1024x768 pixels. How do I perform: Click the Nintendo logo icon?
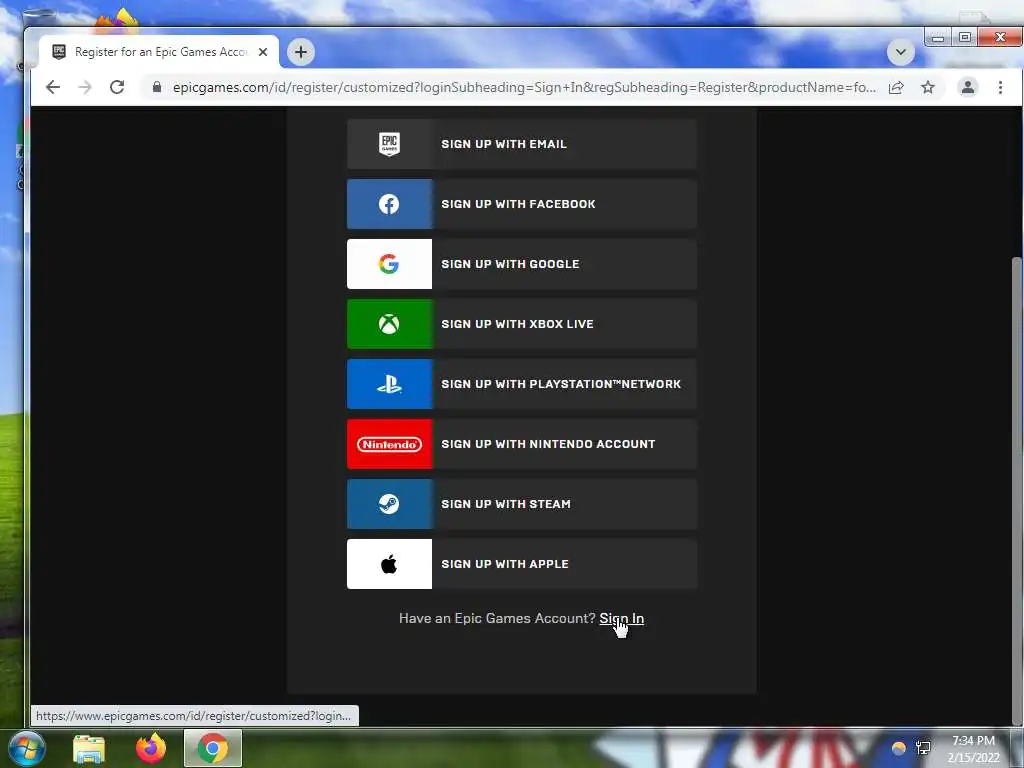click(x=389, y=444)
